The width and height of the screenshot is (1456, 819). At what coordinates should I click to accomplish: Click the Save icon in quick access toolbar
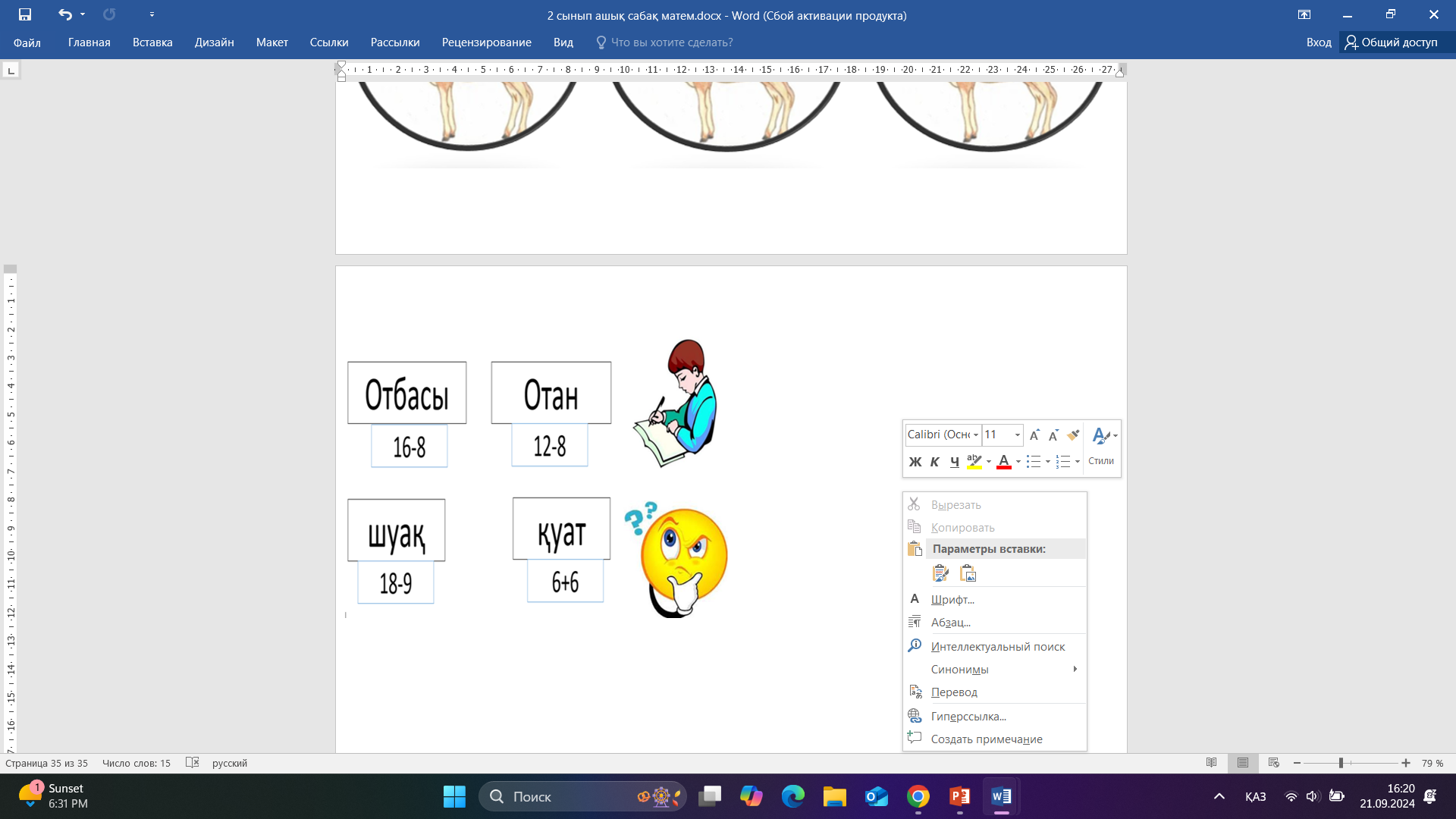(25, 14)
